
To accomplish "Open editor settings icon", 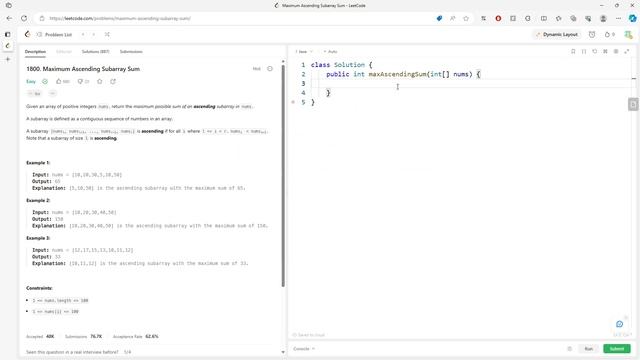I will coord(616,51).
